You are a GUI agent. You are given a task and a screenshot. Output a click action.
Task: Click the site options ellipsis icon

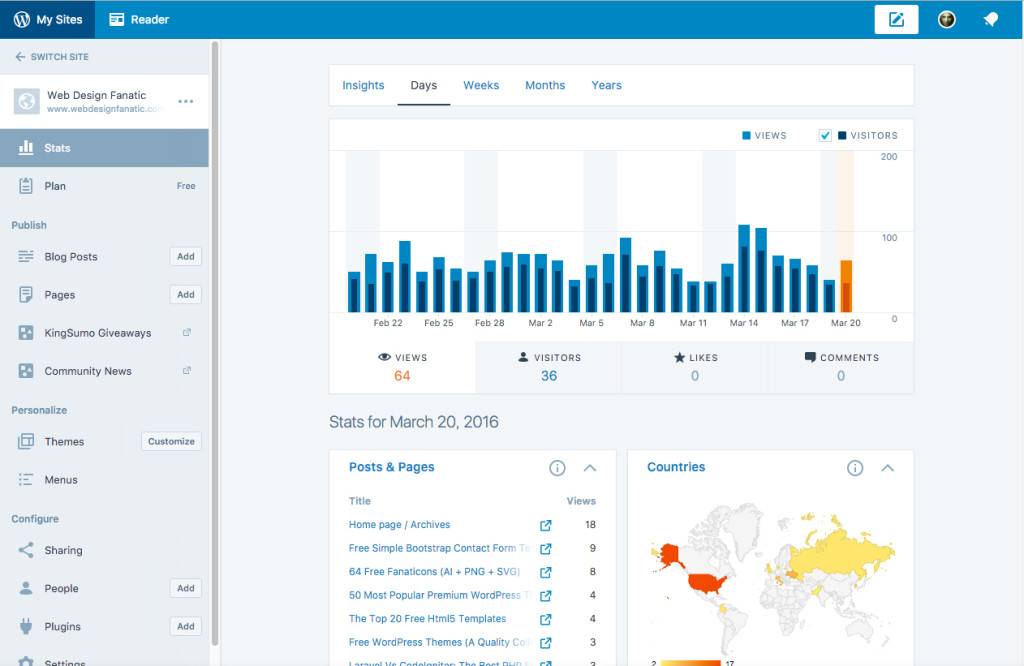click(x=186, y=101)
